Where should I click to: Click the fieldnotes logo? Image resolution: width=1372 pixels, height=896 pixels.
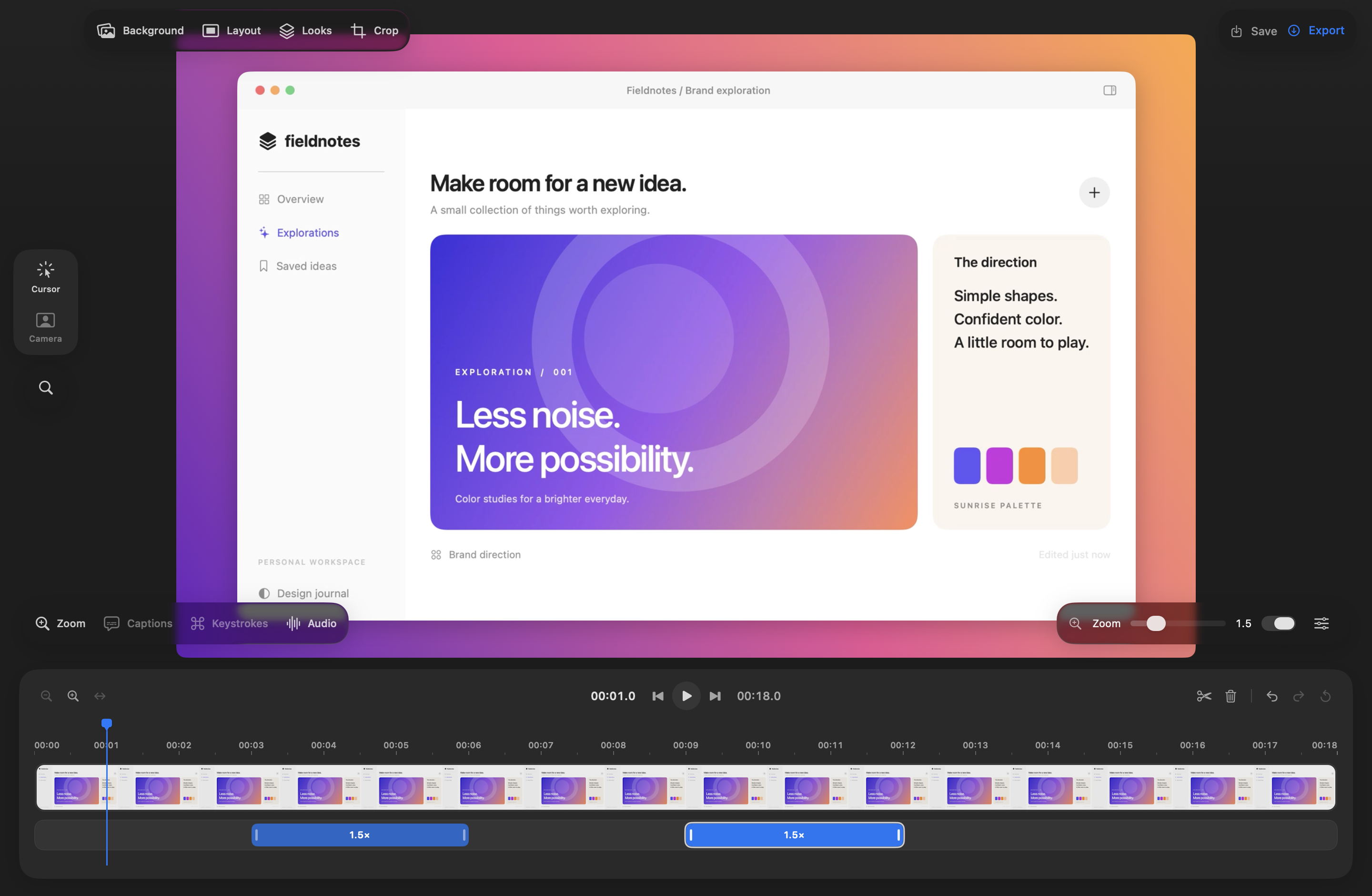[x=309, y=141]
